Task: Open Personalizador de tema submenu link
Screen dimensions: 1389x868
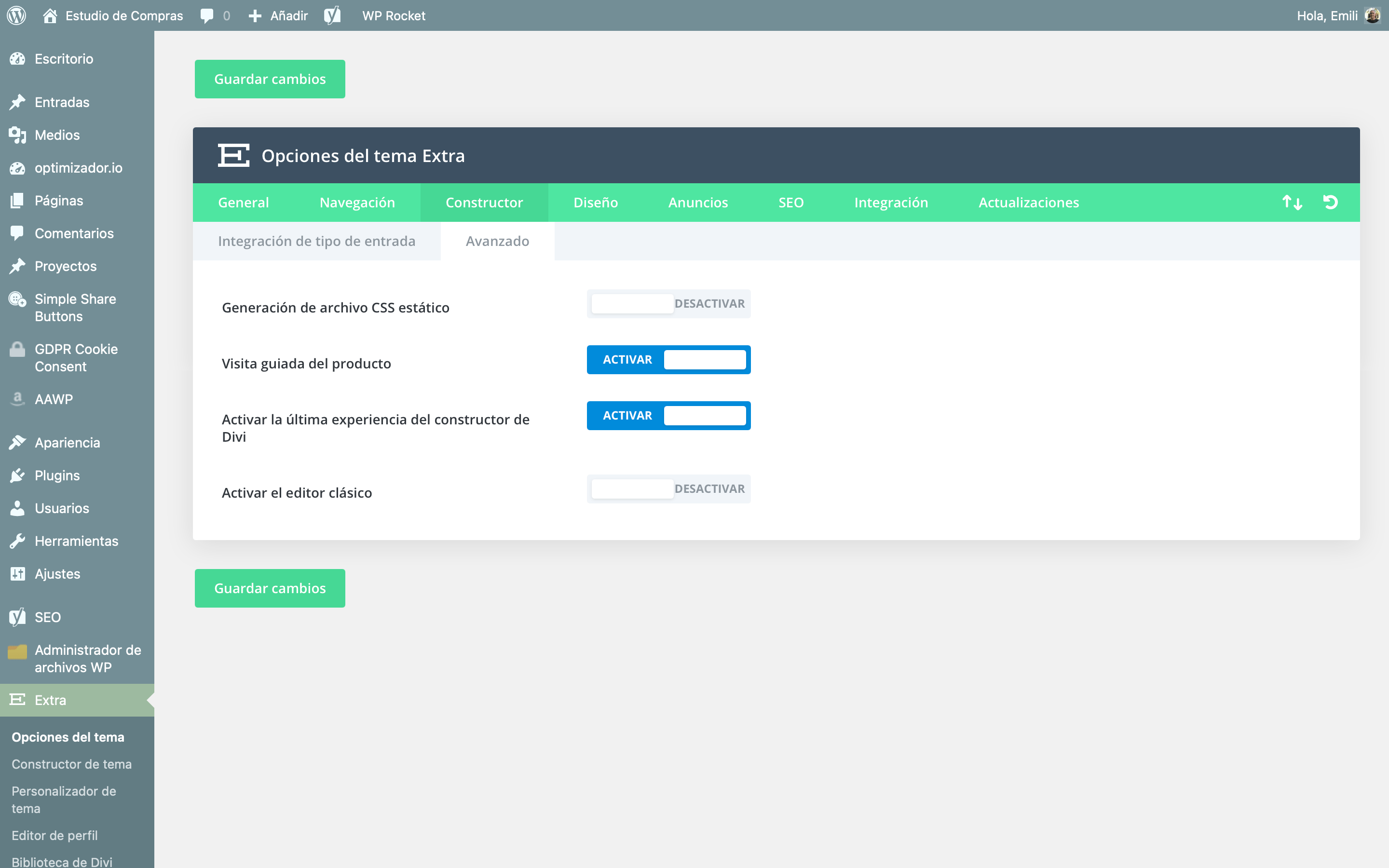Action: point(64,800)
